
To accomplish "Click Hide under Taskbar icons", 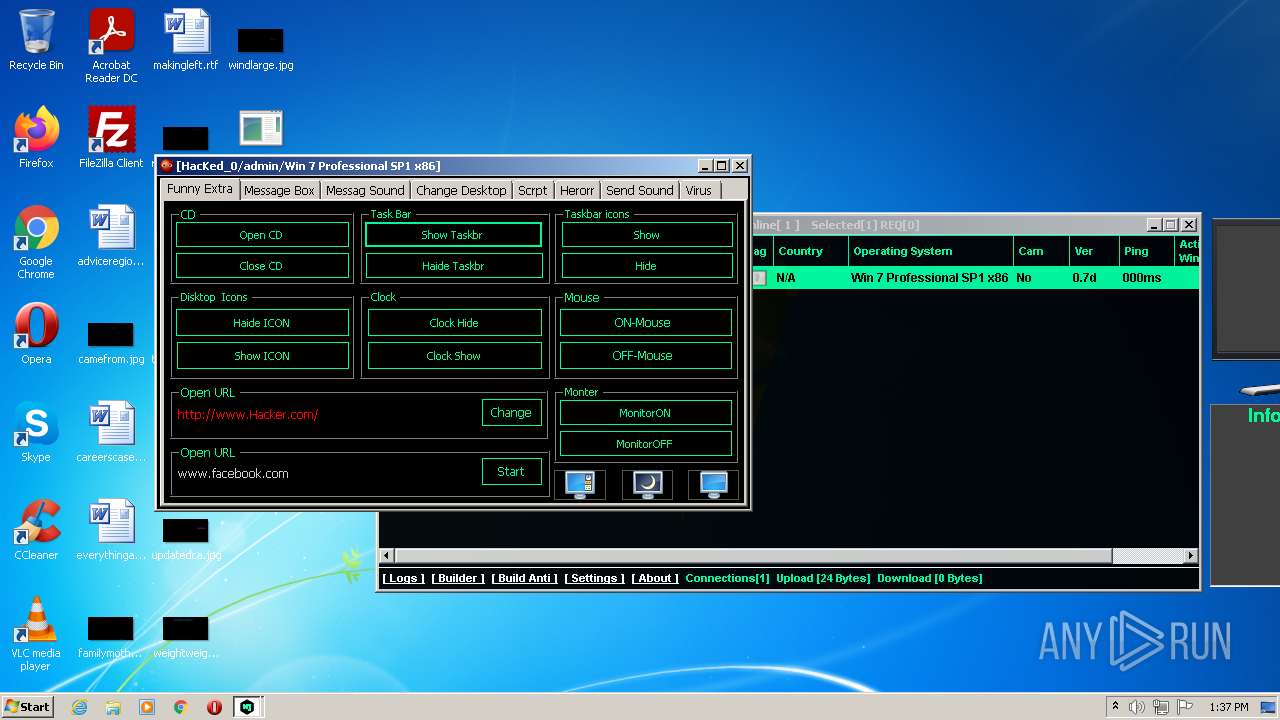I will (646, 266).
